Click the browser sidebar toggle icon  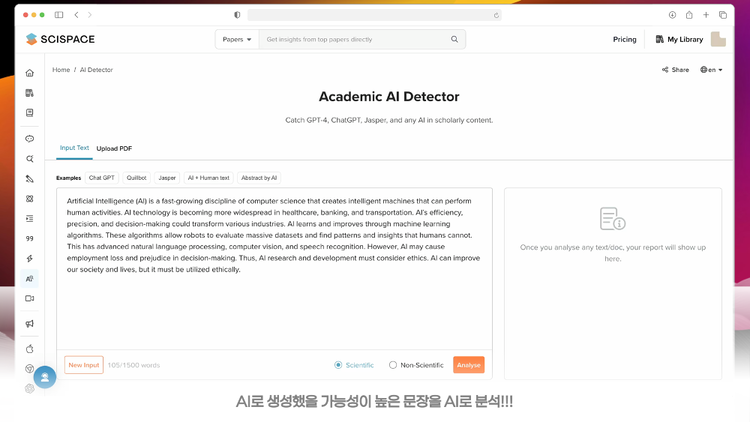[59, 15]
